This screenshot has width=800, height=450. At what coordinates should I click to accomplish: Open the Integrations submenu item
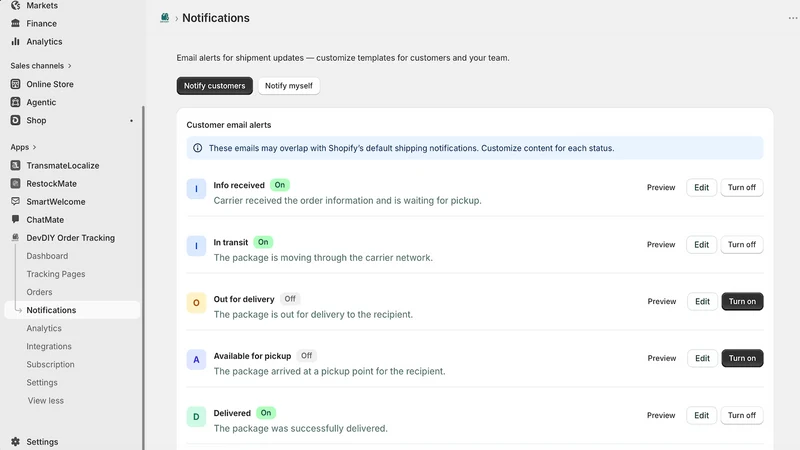tap(49, 346)
